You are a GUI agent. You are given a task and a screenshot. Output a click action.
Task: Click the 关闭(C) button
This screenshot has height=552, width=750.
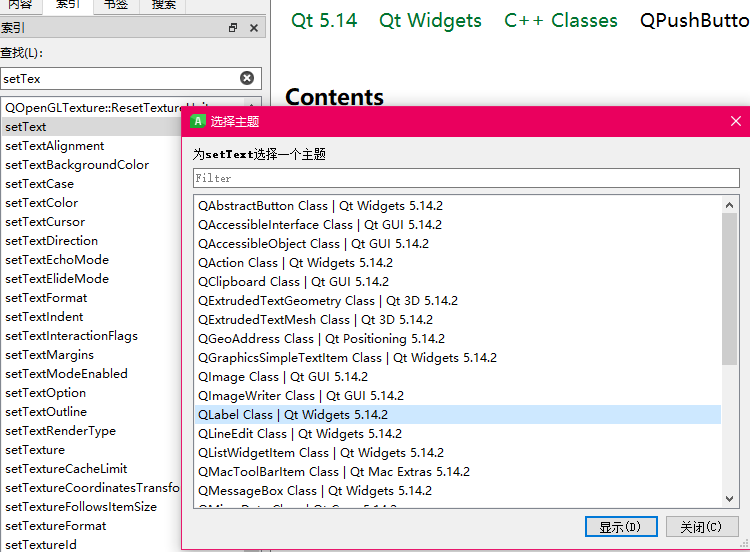pyautogui.click(x=701, y=527)
